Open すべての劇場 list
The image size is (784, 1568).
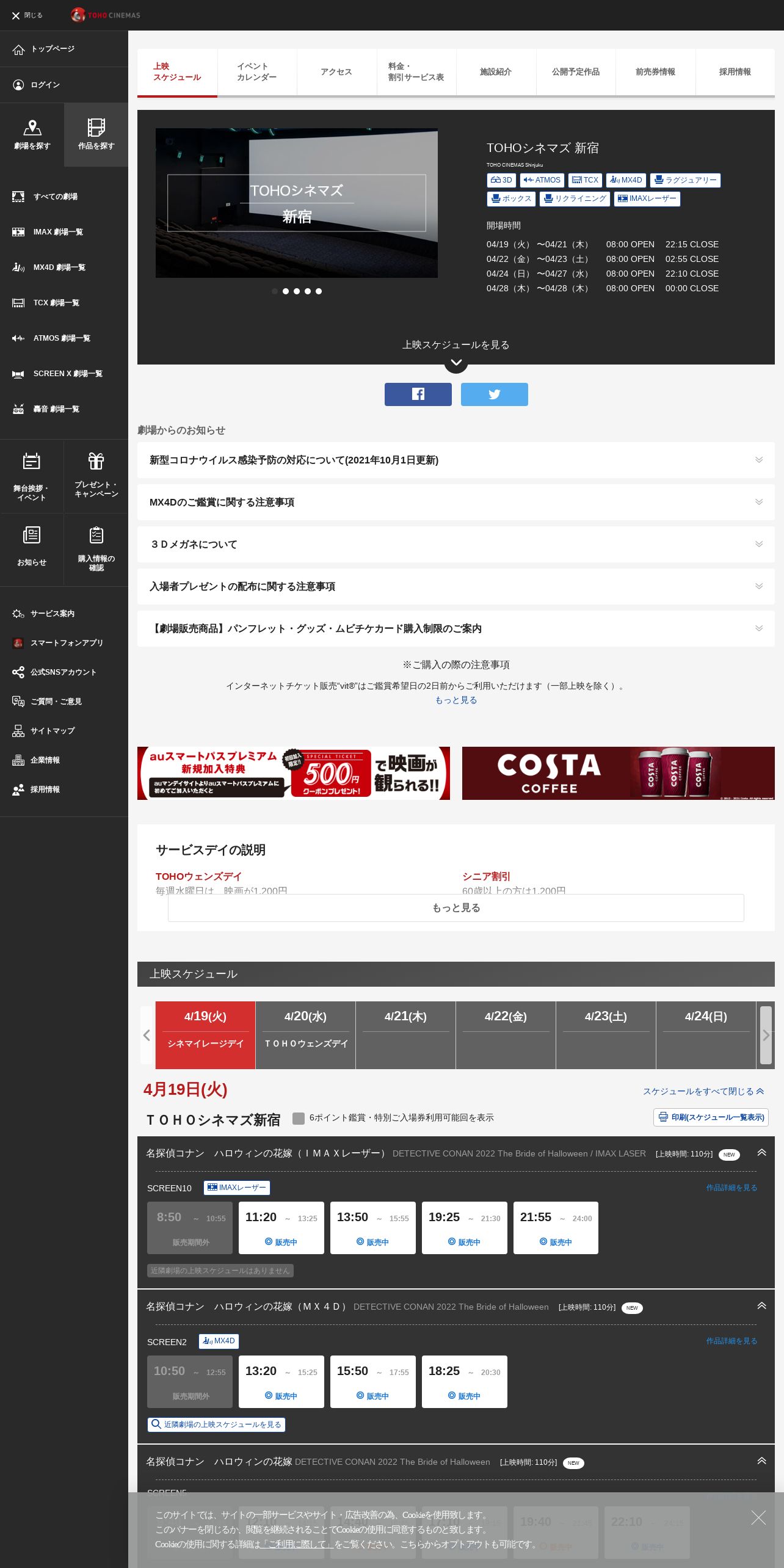[x=55, y=197]
